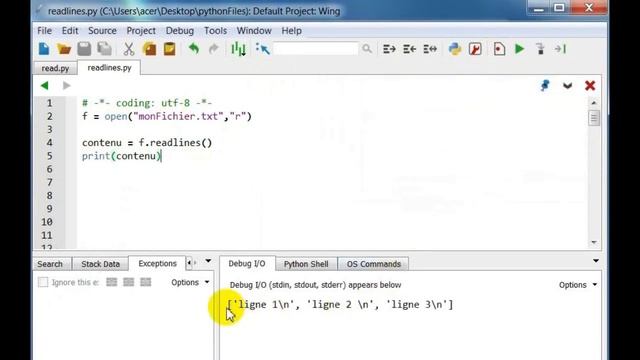Pin the editor with the blue pushpin
Screen dimensions: 640x360
tap(545, 85)
